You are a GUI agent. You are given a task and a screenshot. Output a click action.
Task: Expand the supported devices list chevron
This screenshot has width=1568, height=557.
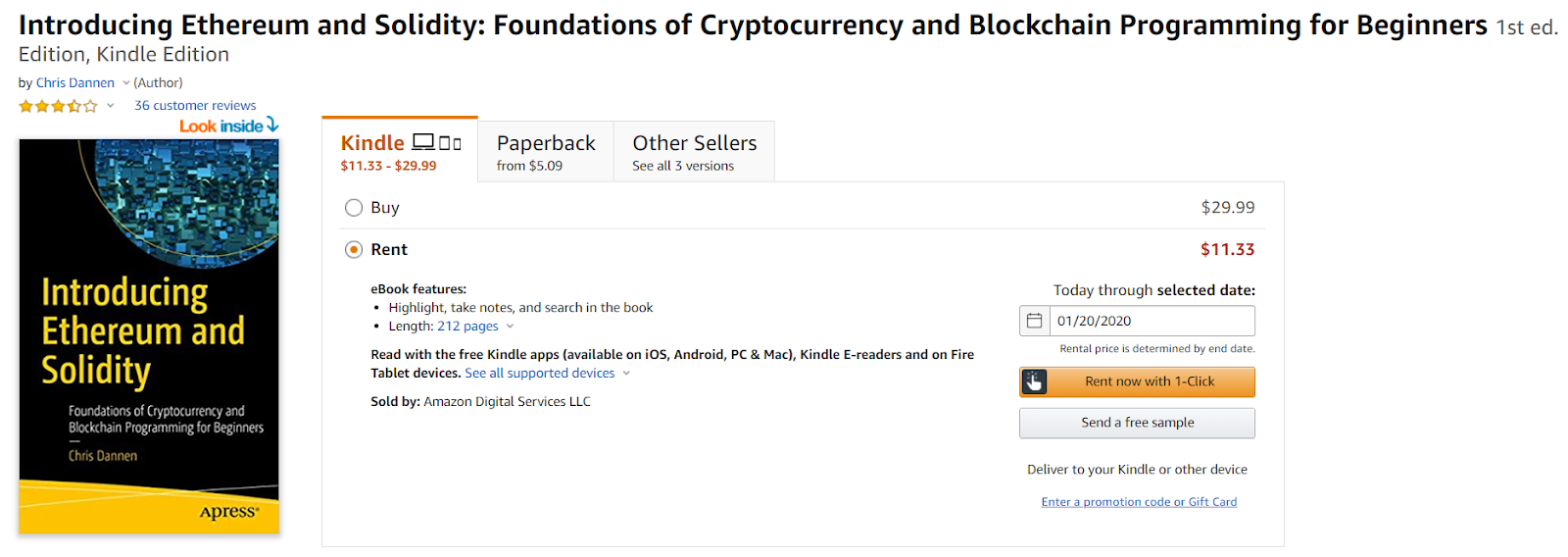point(626,374)
